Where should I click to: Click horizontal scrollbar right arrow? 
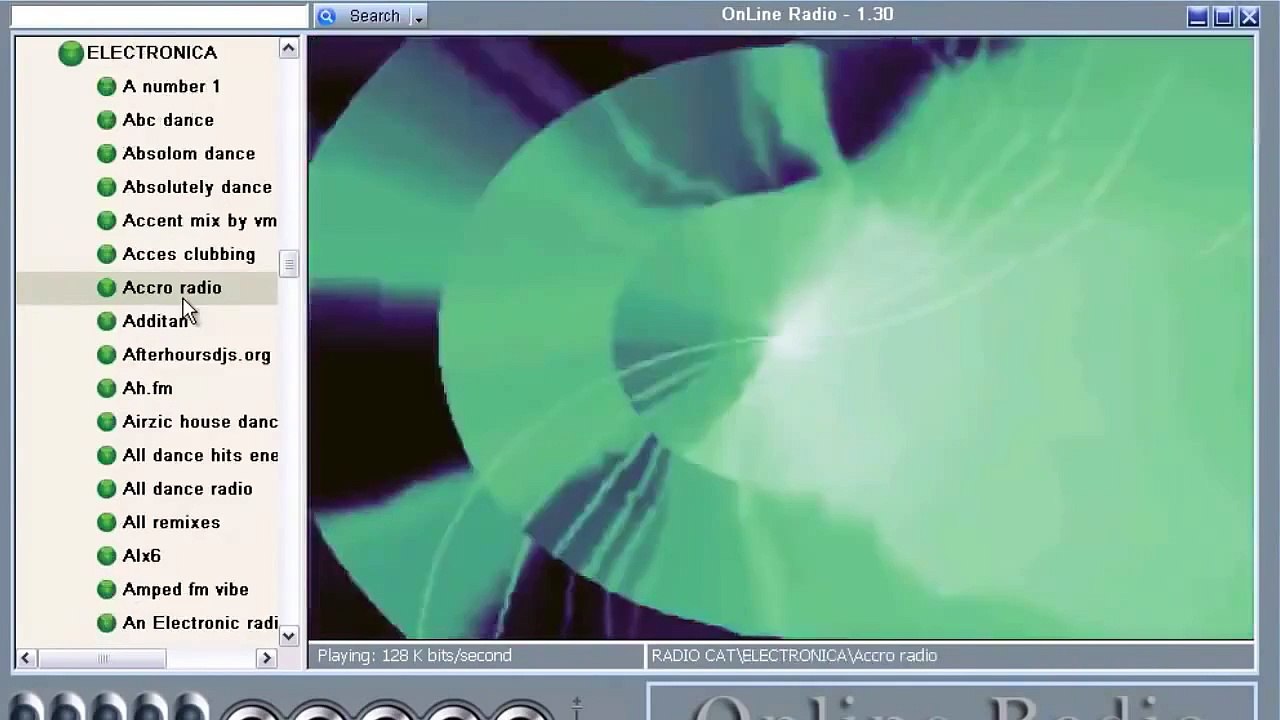coord(266,658)
